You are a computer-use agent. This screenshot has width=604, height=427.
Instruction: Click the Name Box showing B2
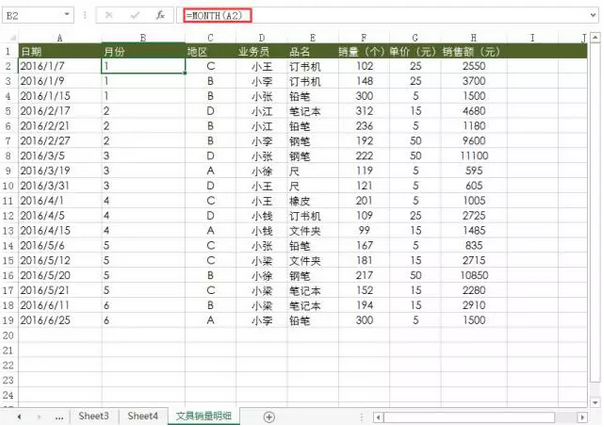pyautogui.click(x=30, y=16)
